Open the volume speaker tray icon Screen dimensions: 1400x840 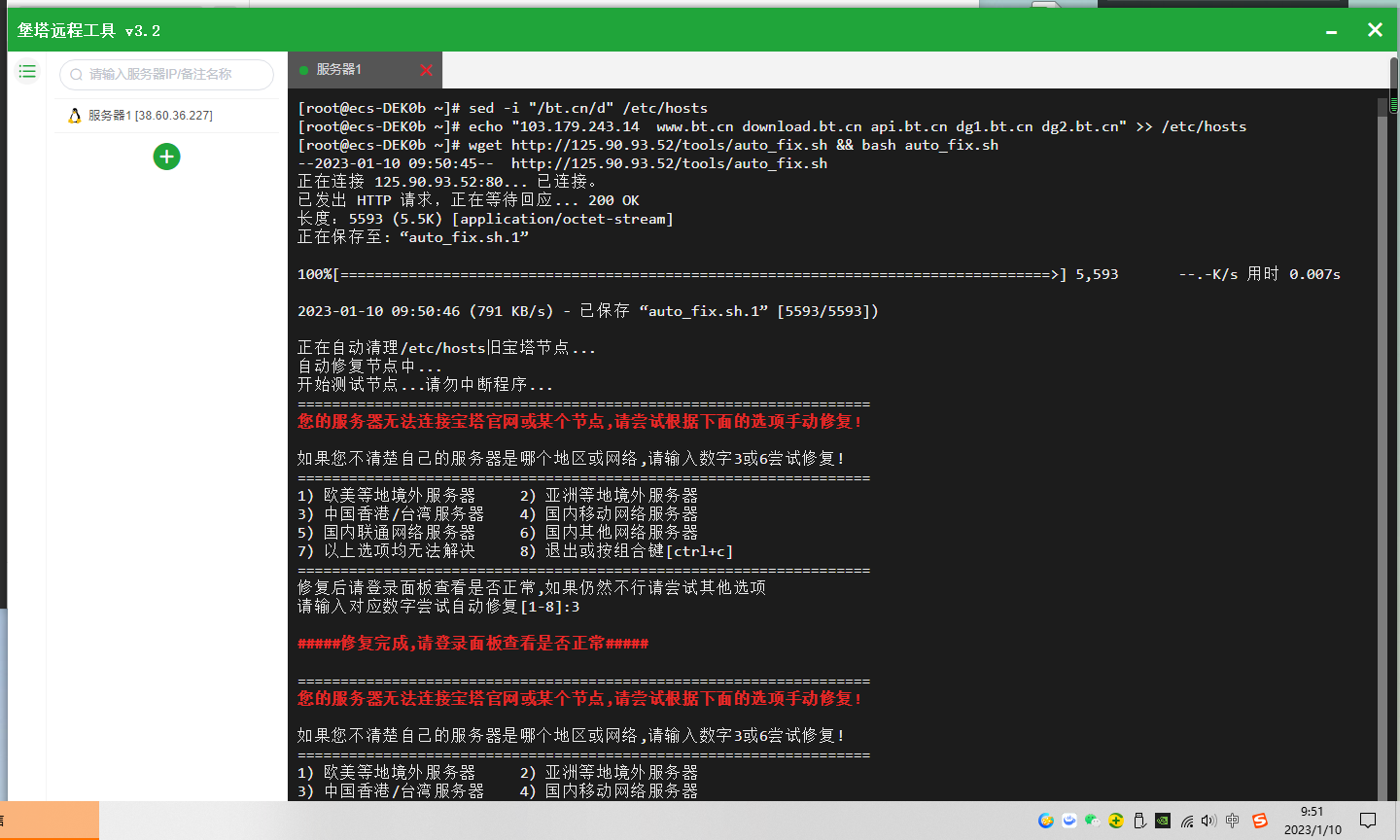point(1208,821)
